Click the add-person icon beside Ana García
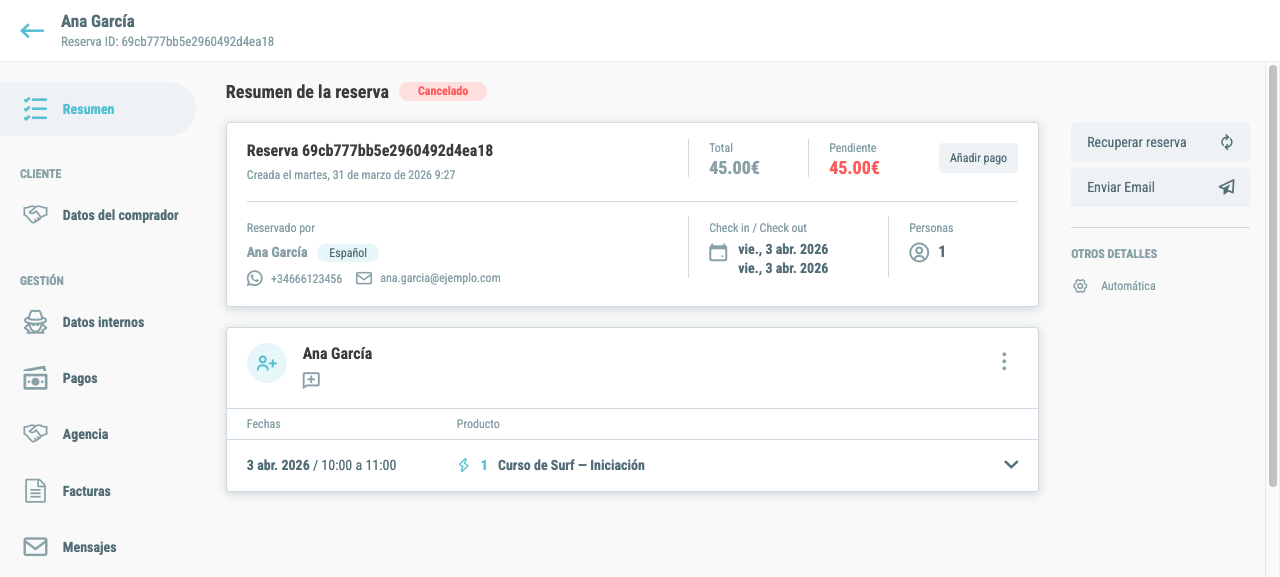The width and height of the screenshot is (1280, 577). [x=267, y=363]
